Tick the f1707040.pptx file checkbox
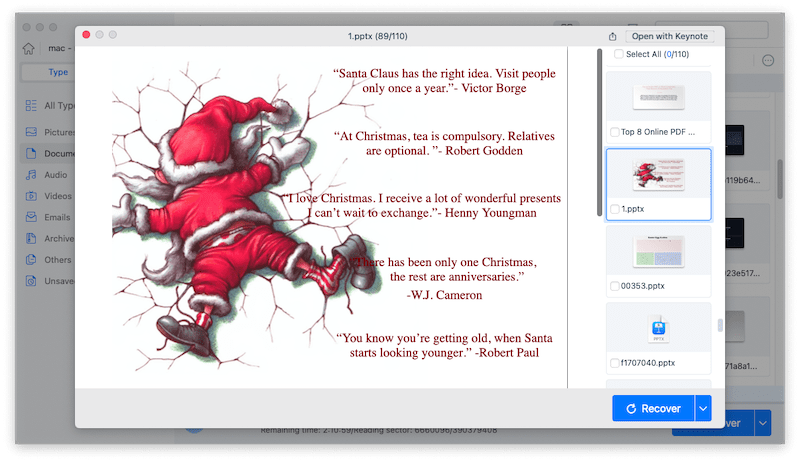800x462 pixels. pyautogui.click(x=615, y=363)
